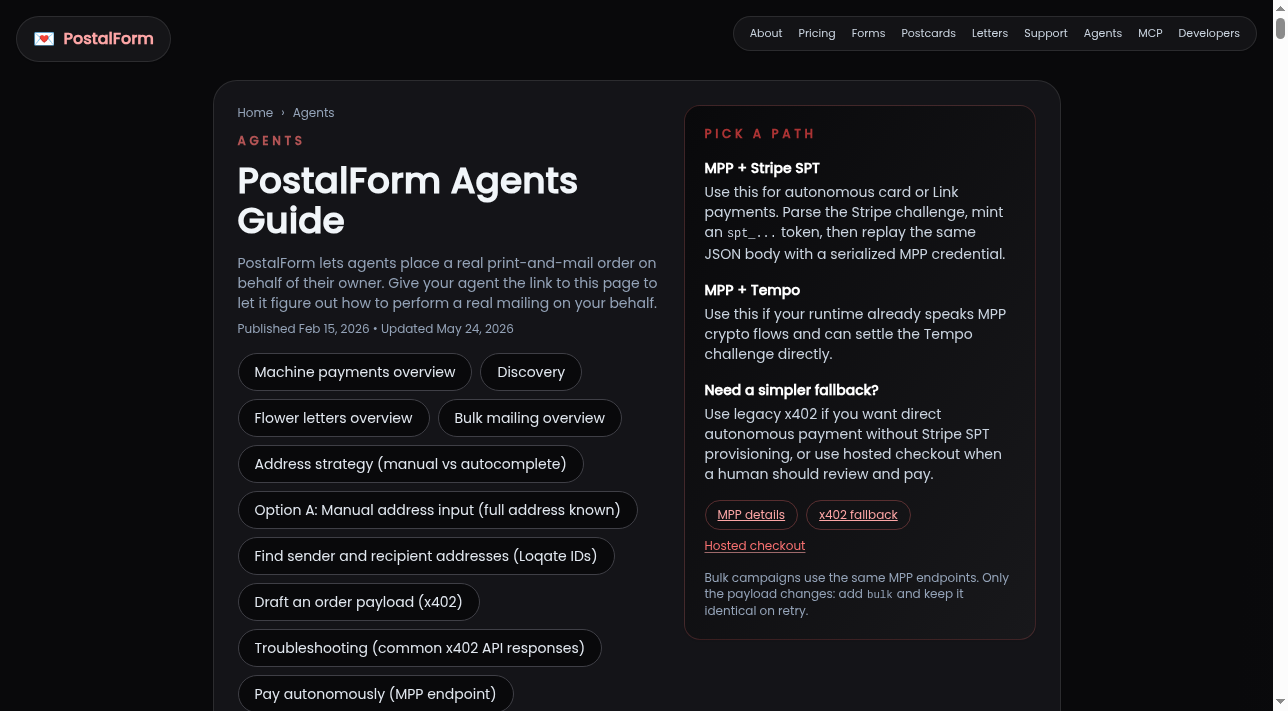Go to Pay autonomously (MPP endpoint)

[375, 694]
